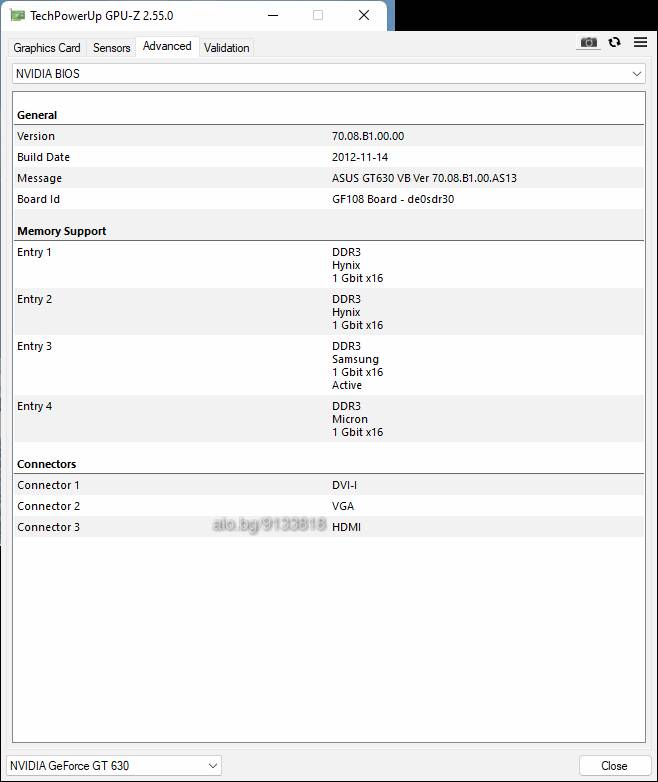Minimize the GPU-Z window
658x782 pixels.
coord(273,15)
